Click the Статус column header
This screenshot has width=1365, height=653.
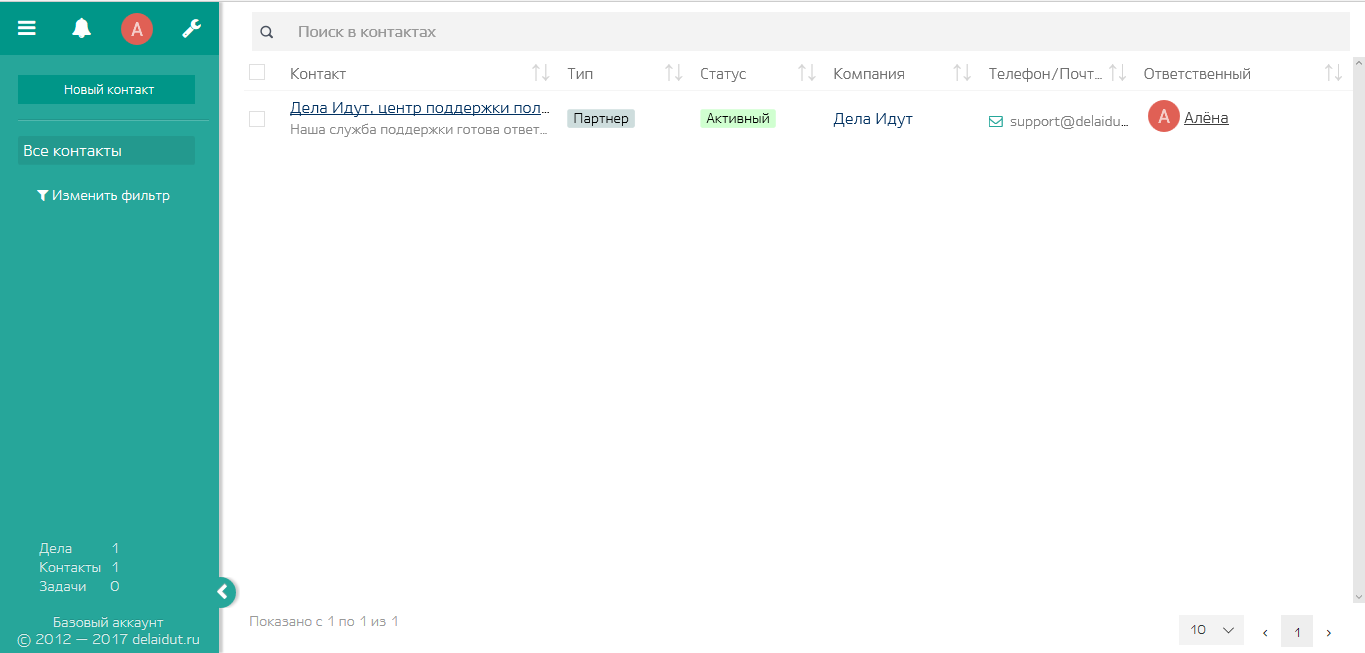pyautogui.click(x=723, y=74)
